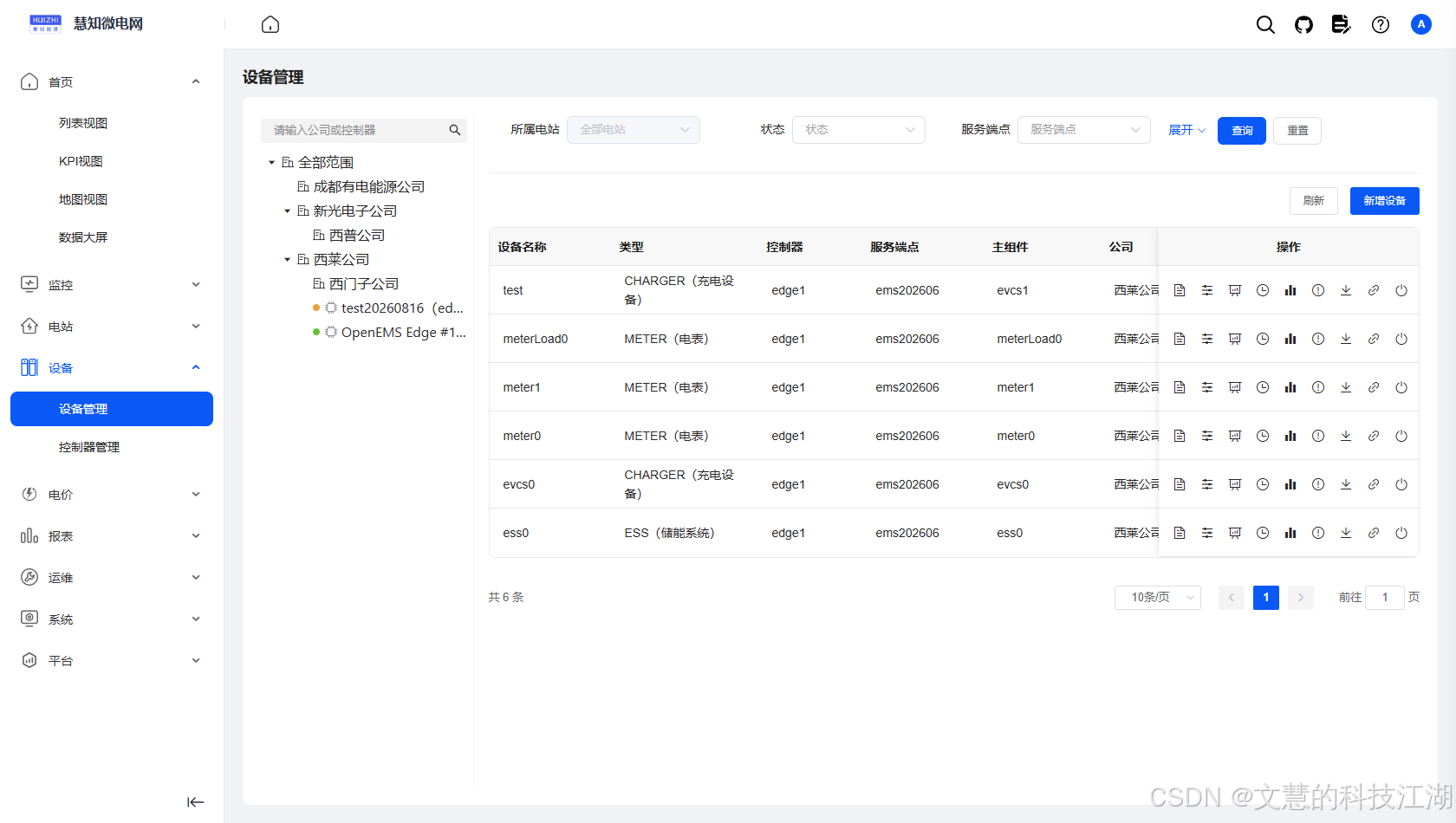Select the test20260816 controller in the tree

401,308
